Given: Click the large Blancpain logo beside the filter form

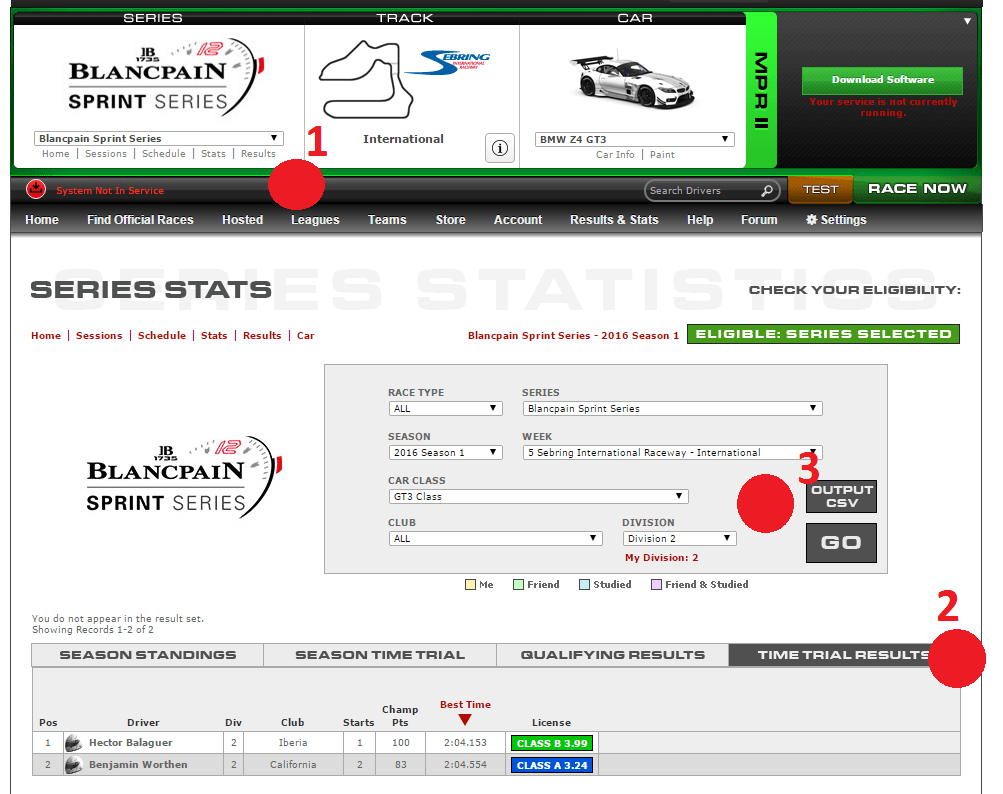Looking at the screenshot, I should [x=184, y=477].
